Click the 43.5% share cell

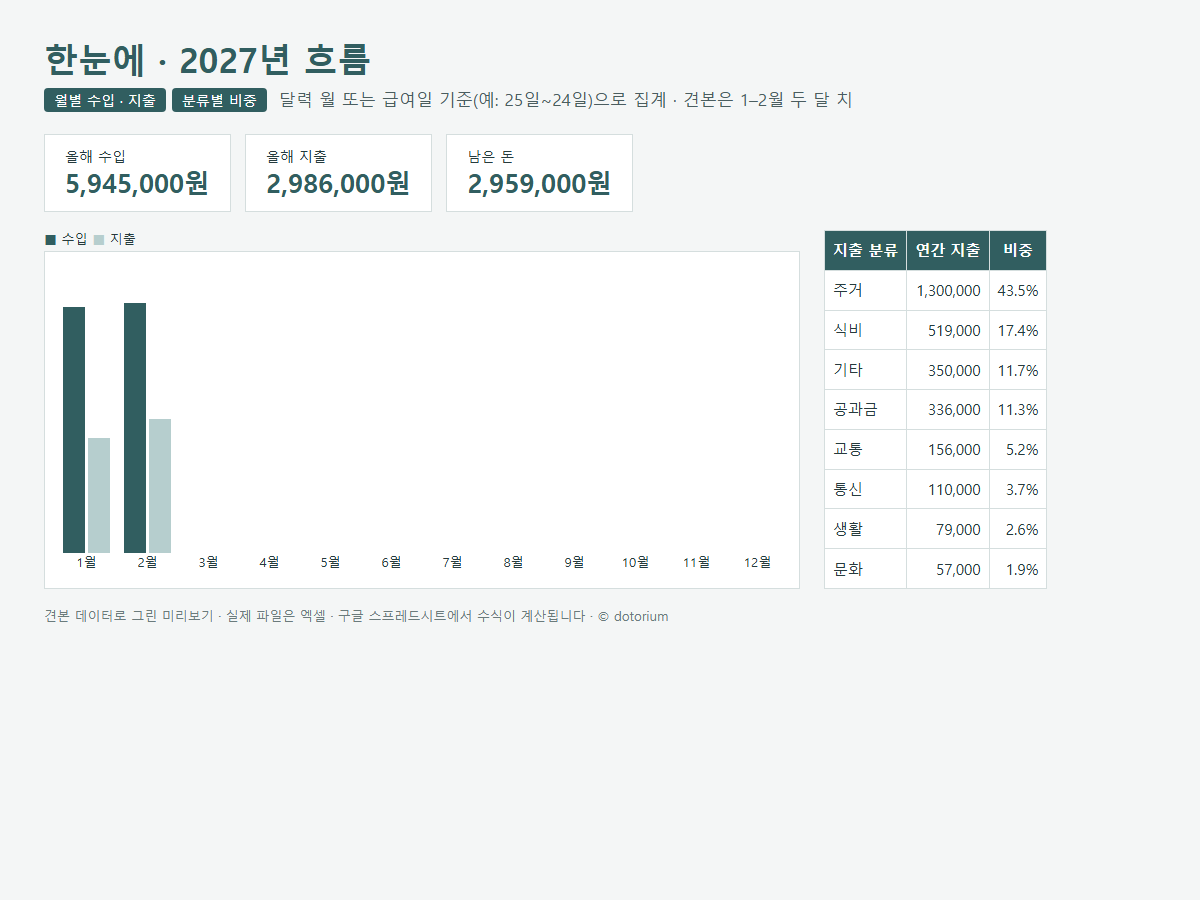1018,290
